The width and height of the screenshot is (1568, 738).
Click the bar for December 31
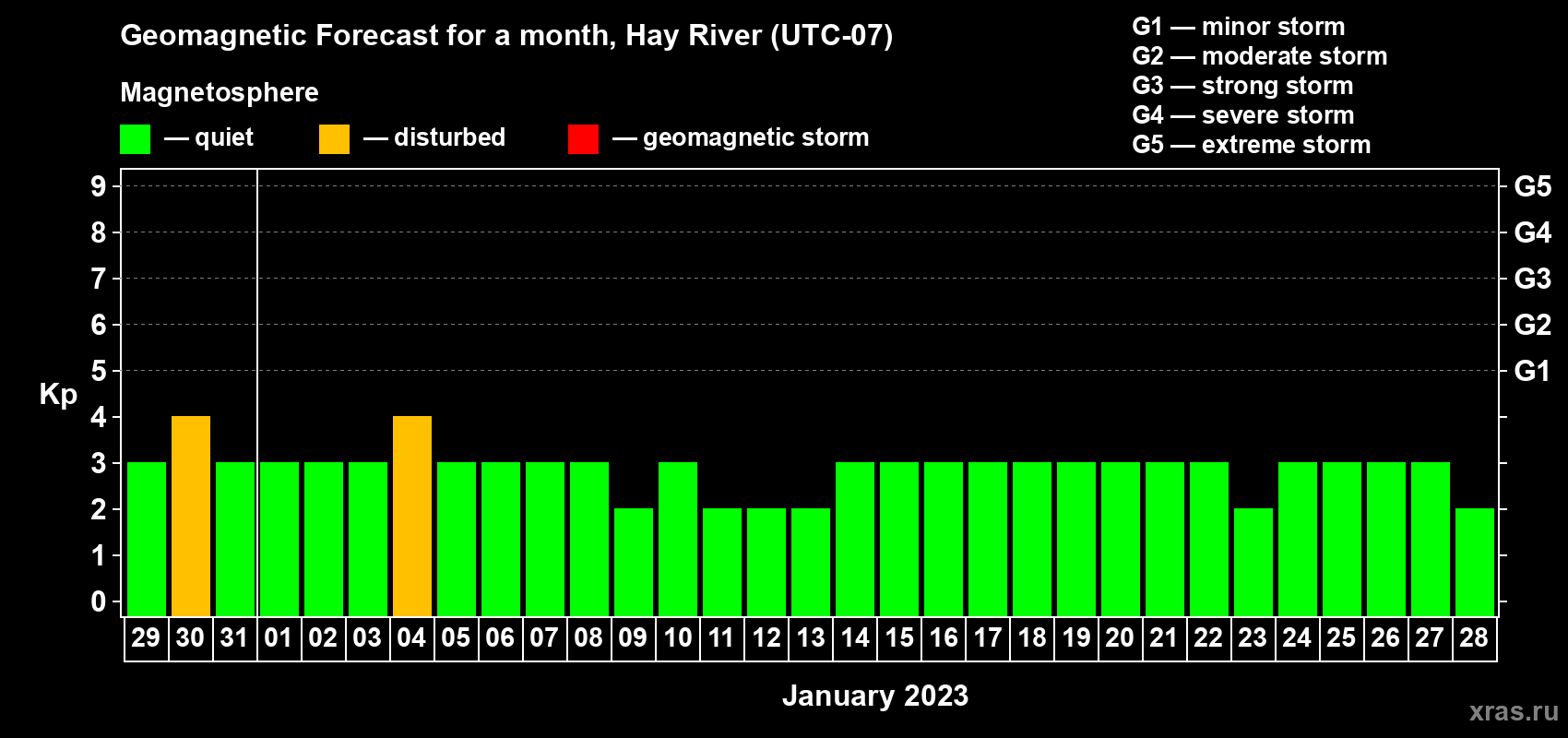click(235, 539)
